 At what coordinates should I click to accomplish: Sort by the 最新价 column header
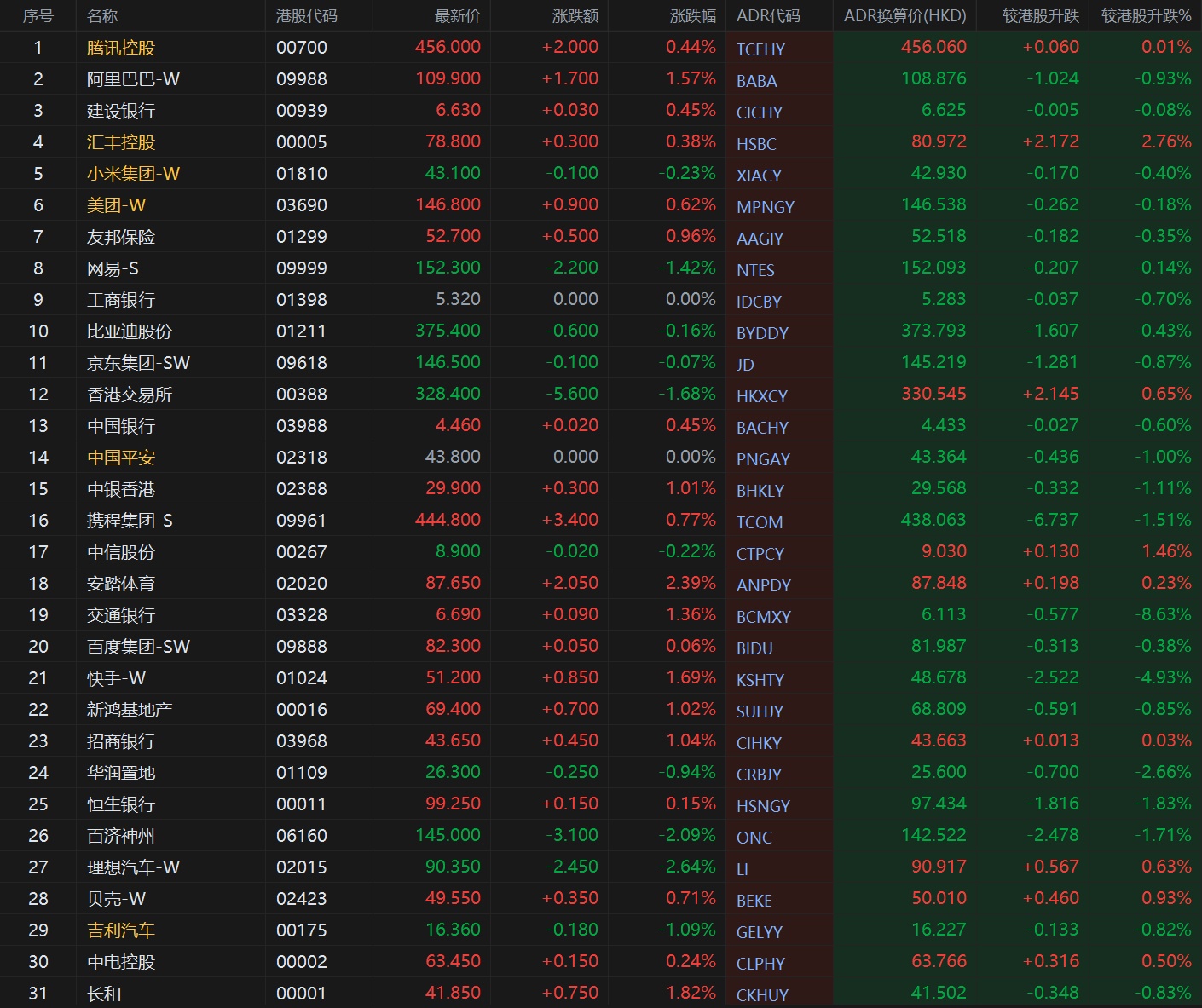coord(457,15)
